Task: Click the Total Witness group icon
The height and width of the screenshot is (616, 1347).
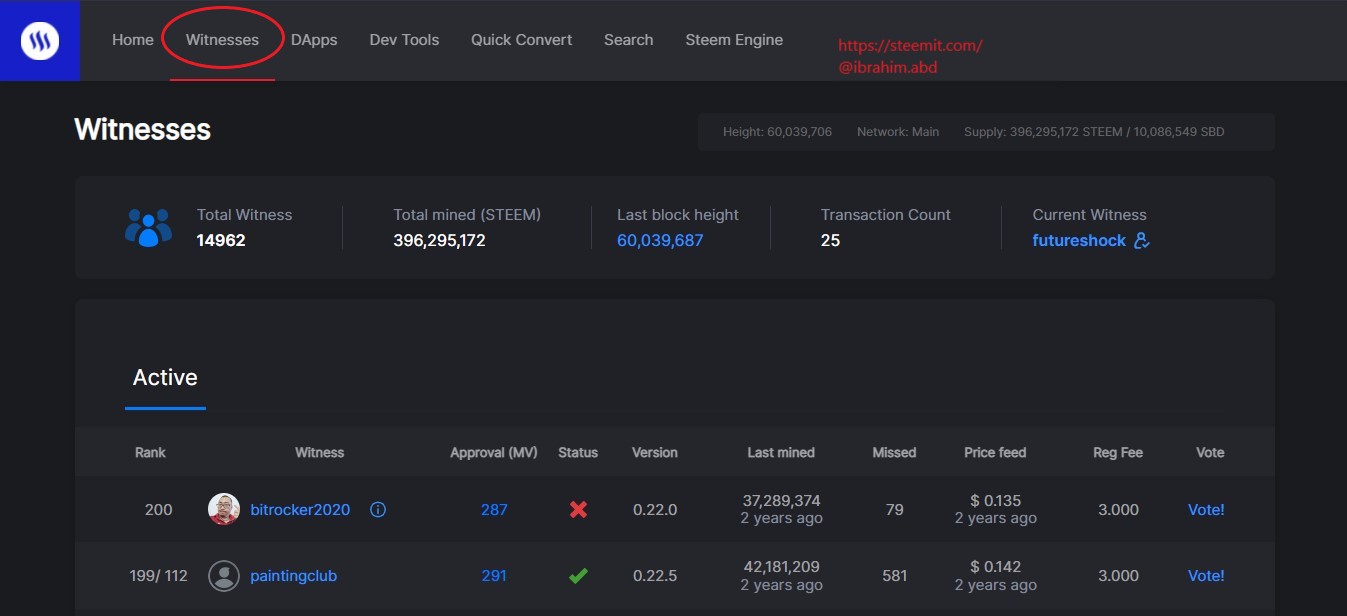Action: [x=148, y=228]
